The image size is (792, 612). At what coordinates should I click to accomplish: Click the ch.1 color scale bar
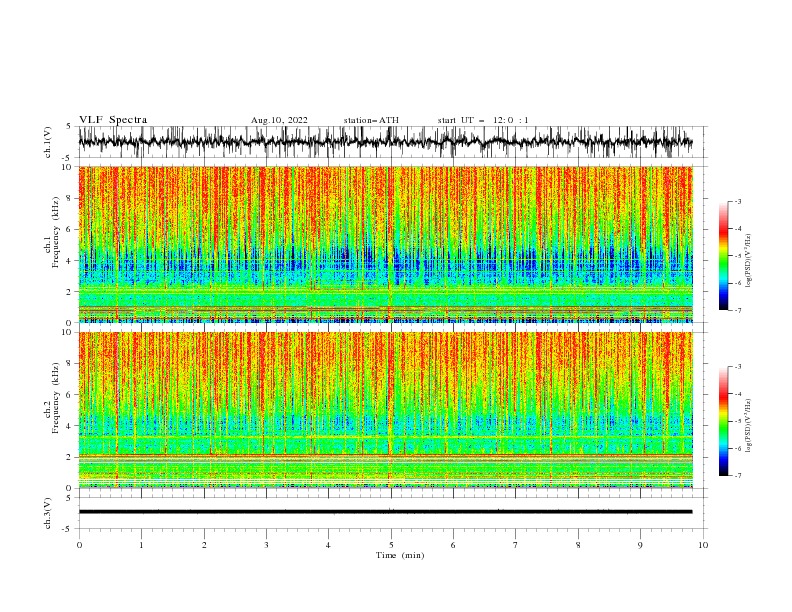point(723,255)
